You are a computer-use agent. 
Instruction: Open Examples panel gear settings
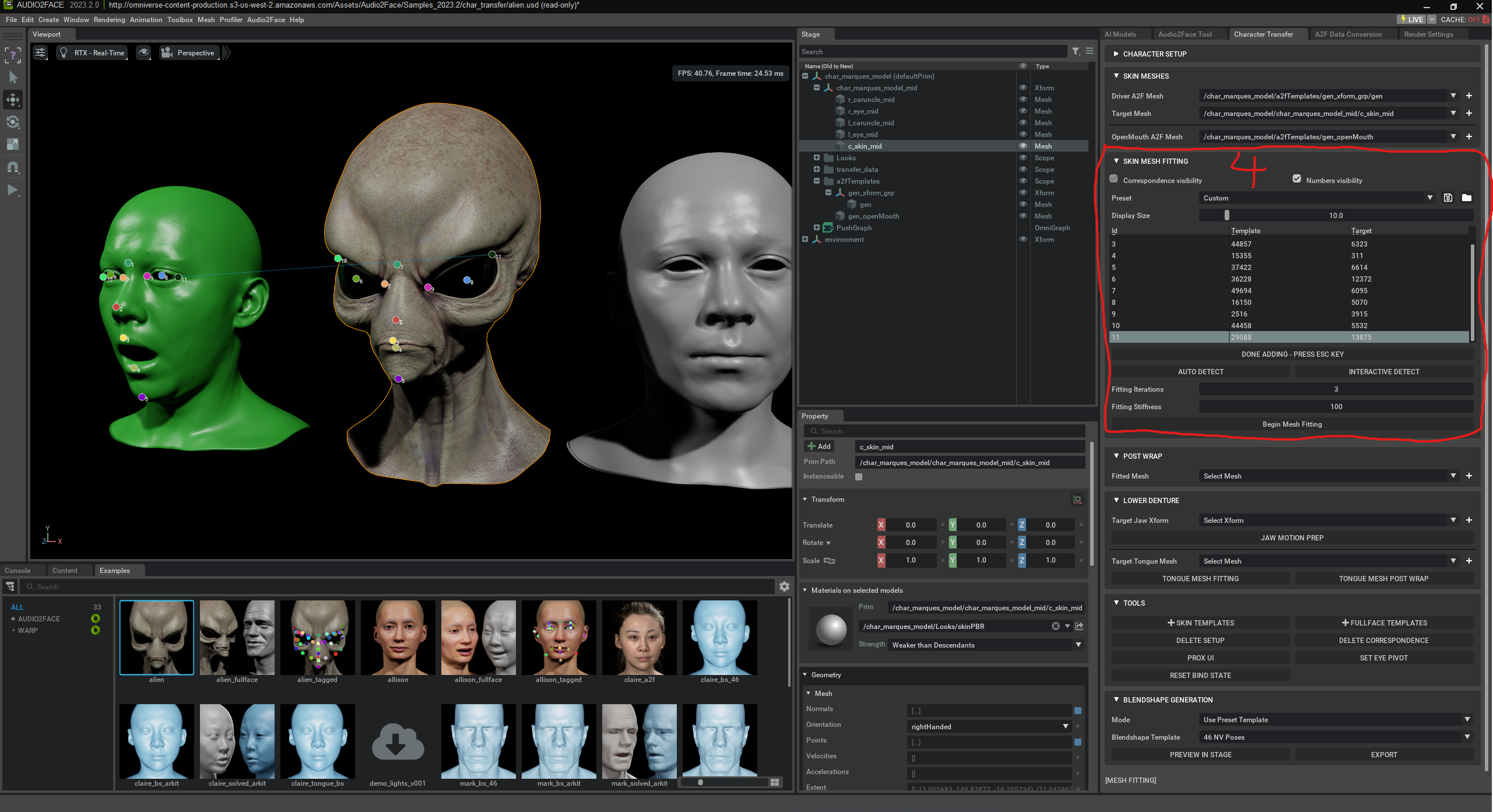pyautogui.click(x=784, y=586)
